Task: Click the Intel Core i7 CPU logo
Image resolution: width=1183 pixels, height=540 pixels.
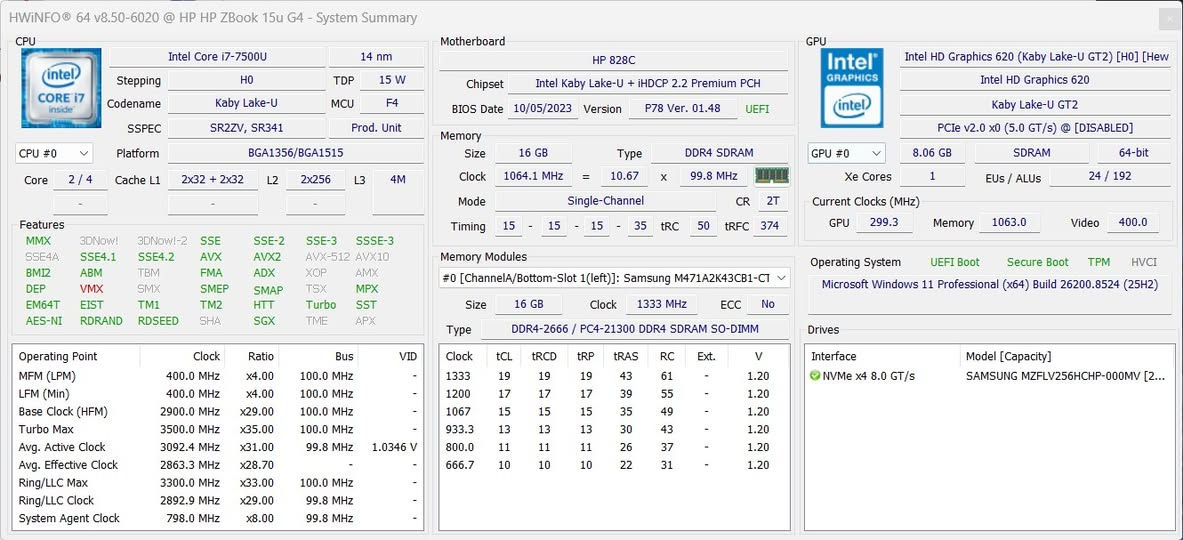Action: [x=62, y=87]
